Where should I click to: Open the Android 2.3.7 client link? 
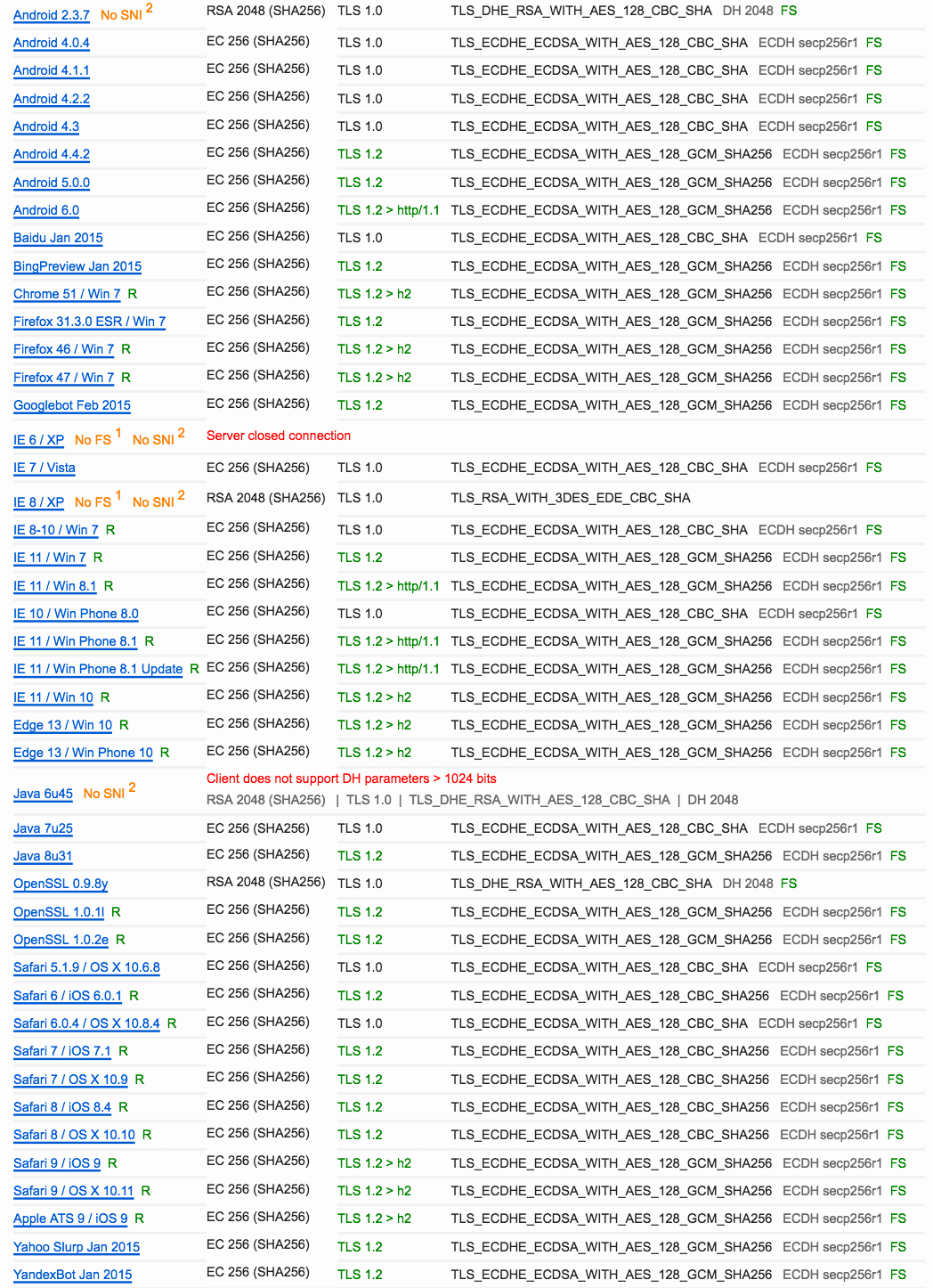(52, 15)
